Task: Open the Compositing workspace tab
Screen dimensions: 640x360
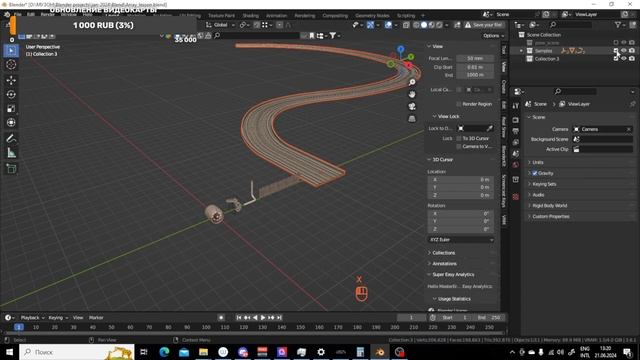Action: point(335,16)
